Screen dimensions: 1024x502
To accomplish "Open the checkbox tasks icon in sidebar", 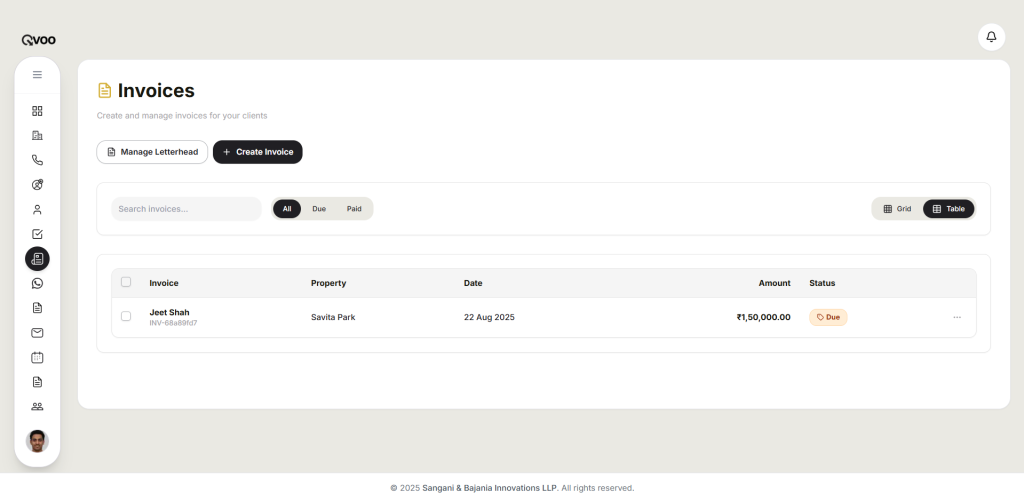I will pyautogui.click(x=37, y=234).
